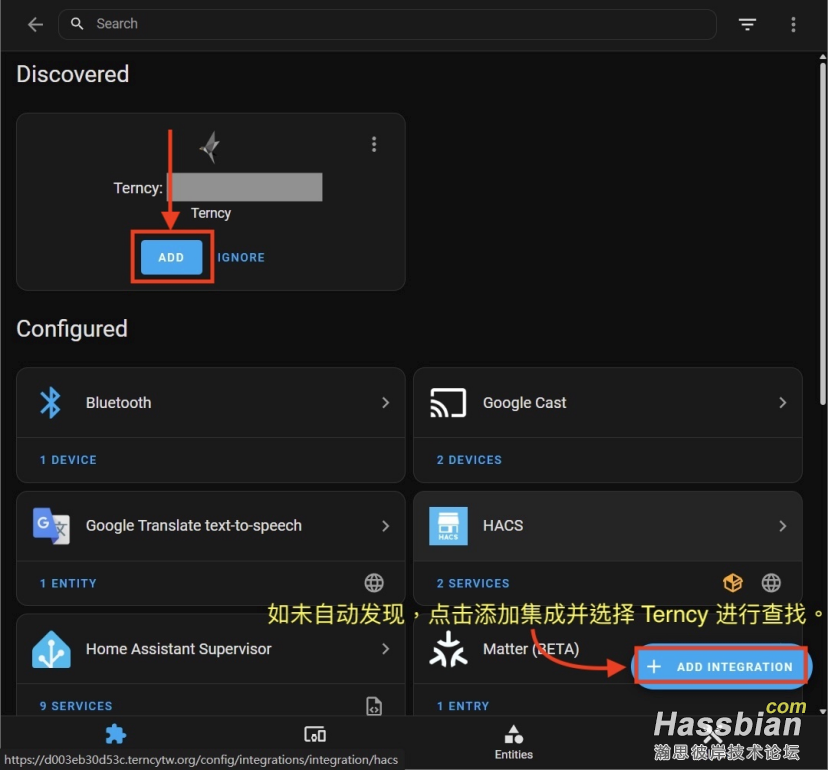This screenshot has width=828, height=770.
Task: Expand the Bluetooth integration chevron
Action: (x=385, y=402)
